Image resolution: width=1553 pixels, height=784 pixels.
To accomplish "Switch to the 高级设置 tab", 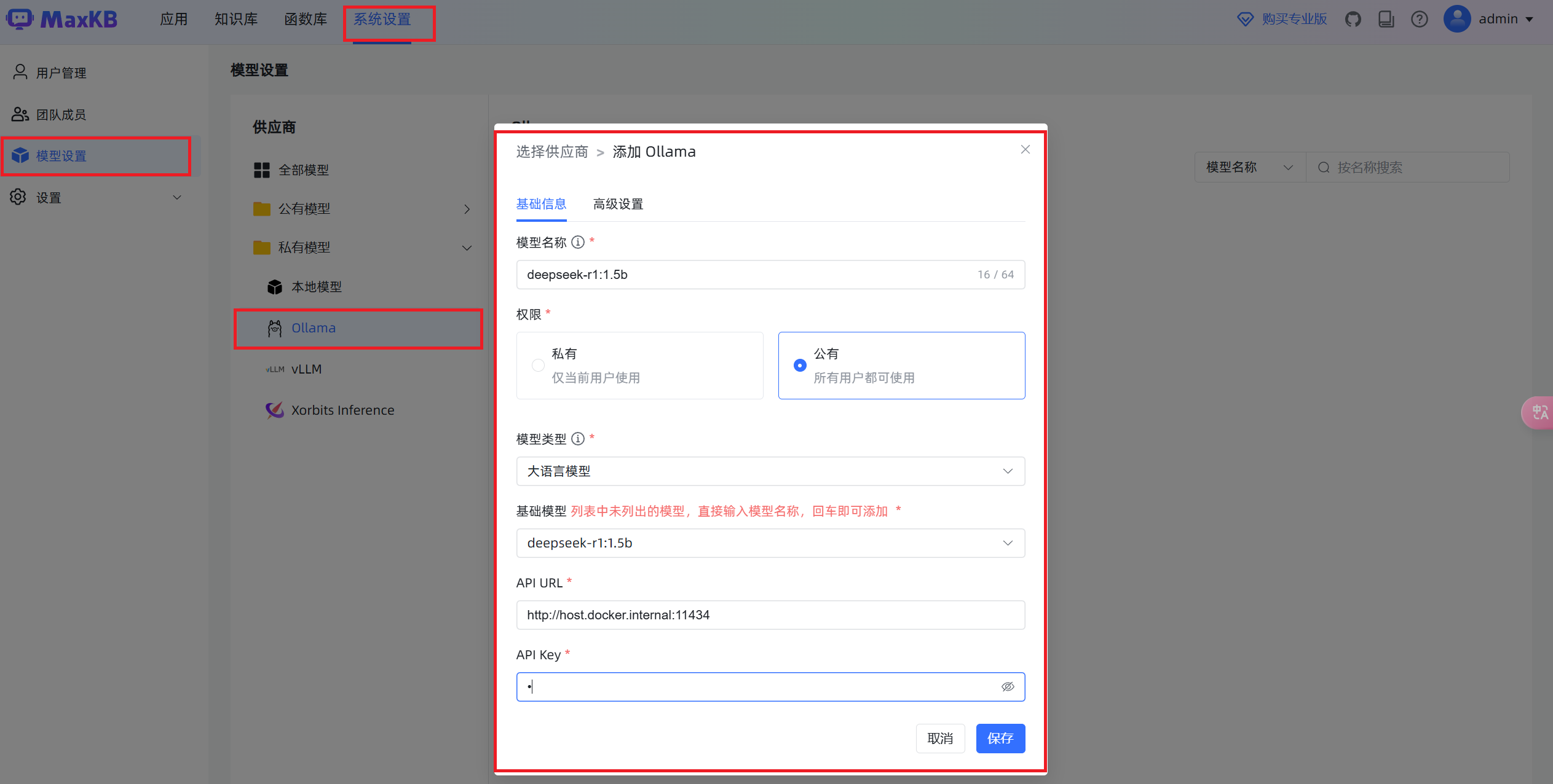I will pos(618,203).
